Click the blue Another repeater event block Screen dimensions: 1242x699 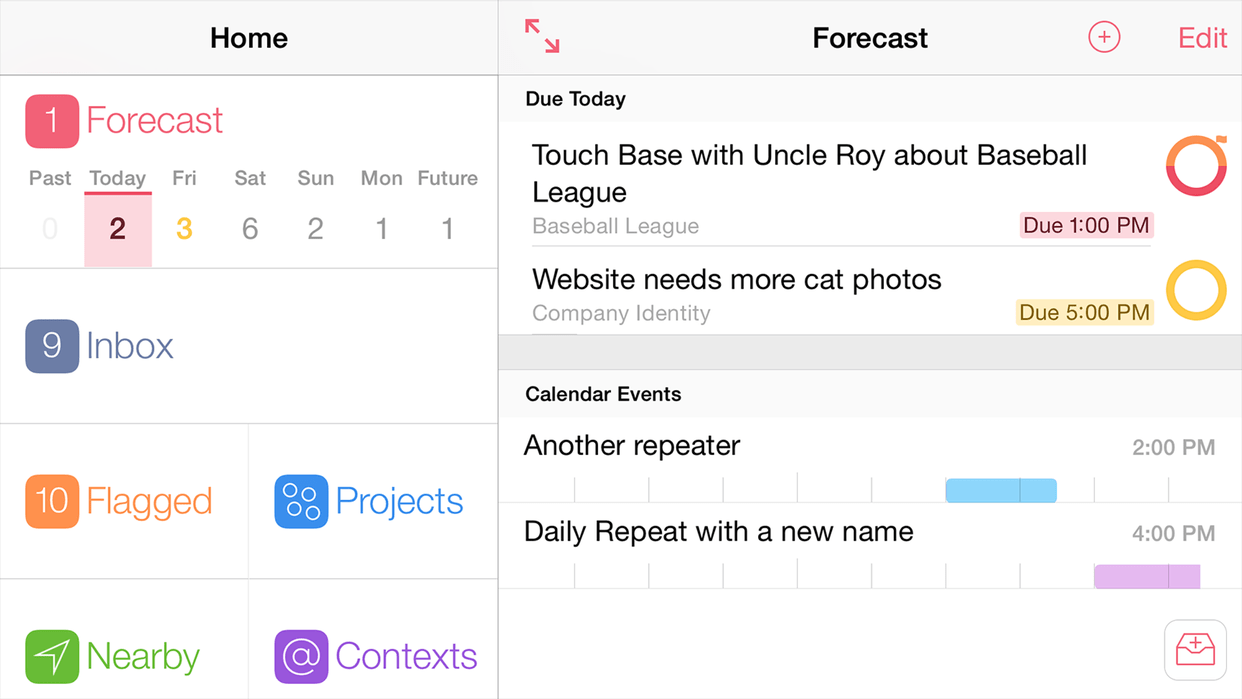[x=1000, y=490]
